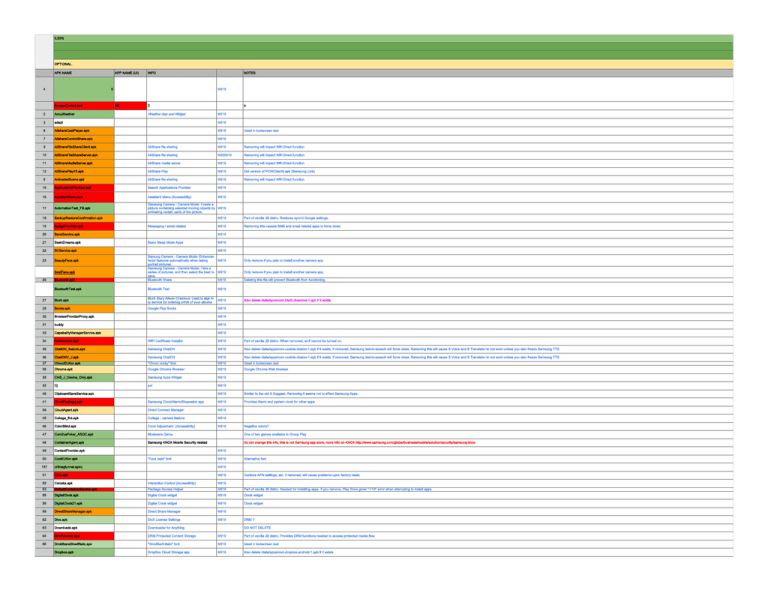
Task: Click the 'Samsung Apps Widget' info cell
Action: [x=181, y=378]
